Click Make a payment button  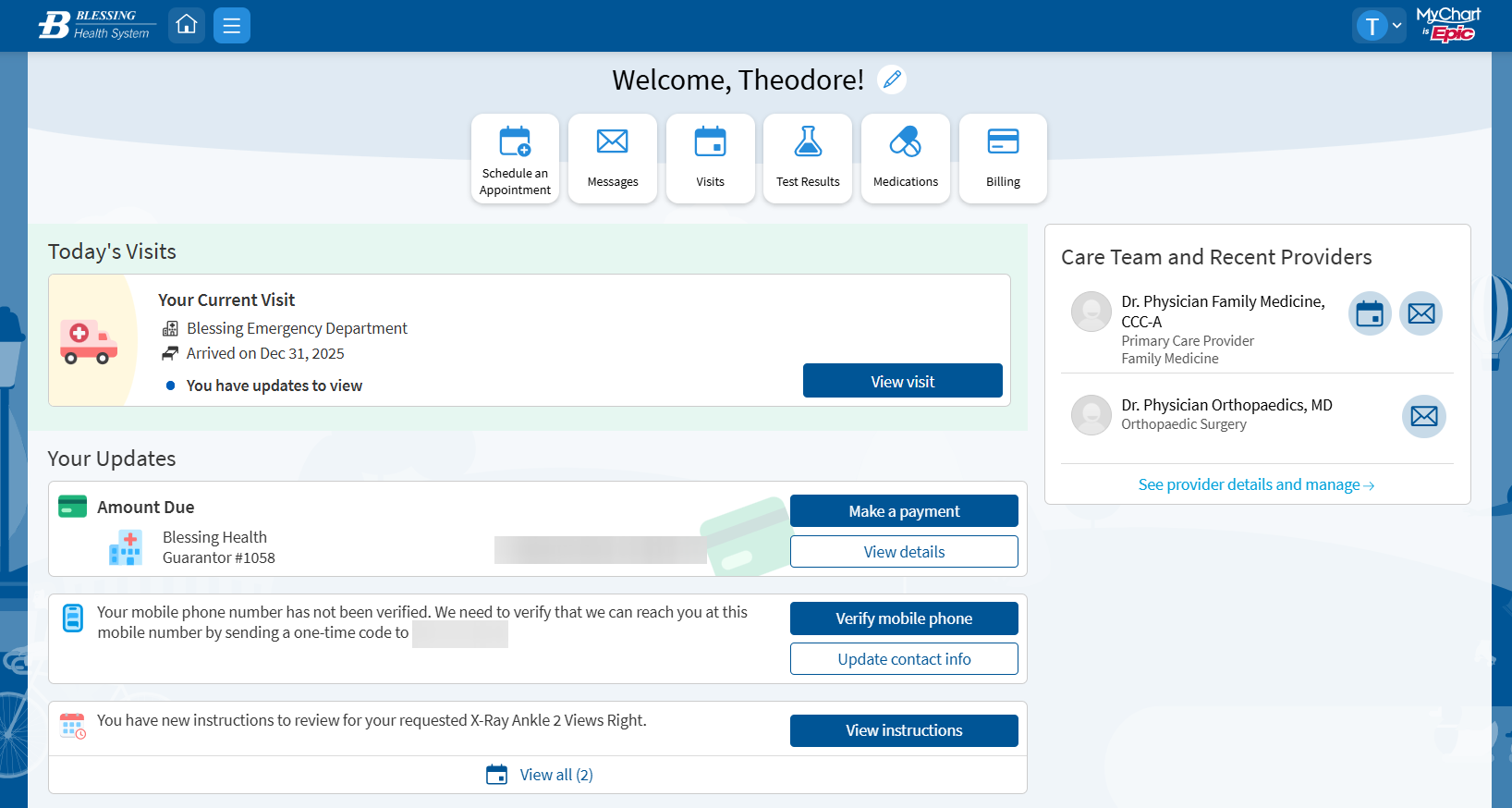(904, 511)
